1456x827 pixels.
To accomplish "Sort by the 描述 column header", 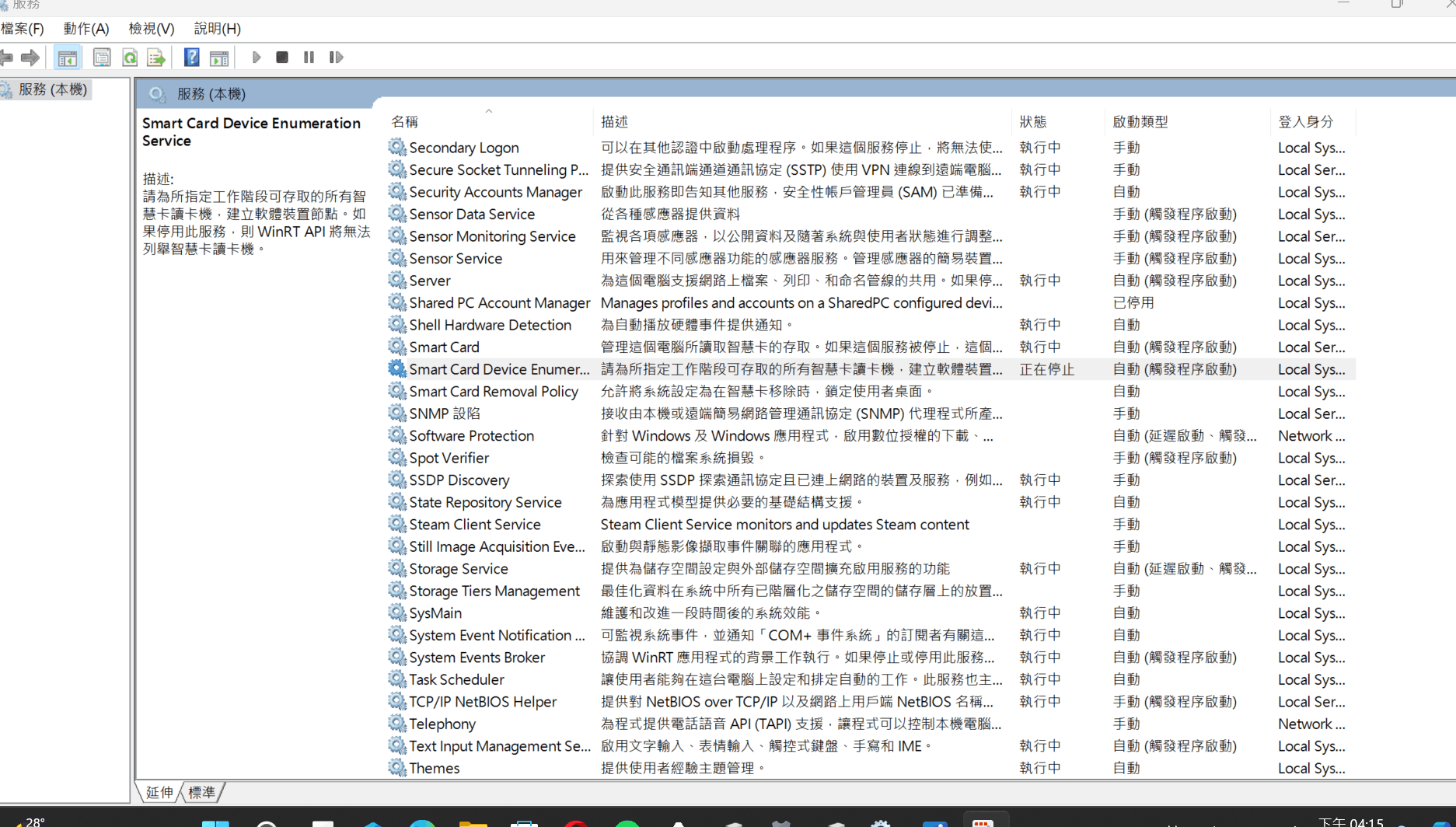I will tap(803, 121).
